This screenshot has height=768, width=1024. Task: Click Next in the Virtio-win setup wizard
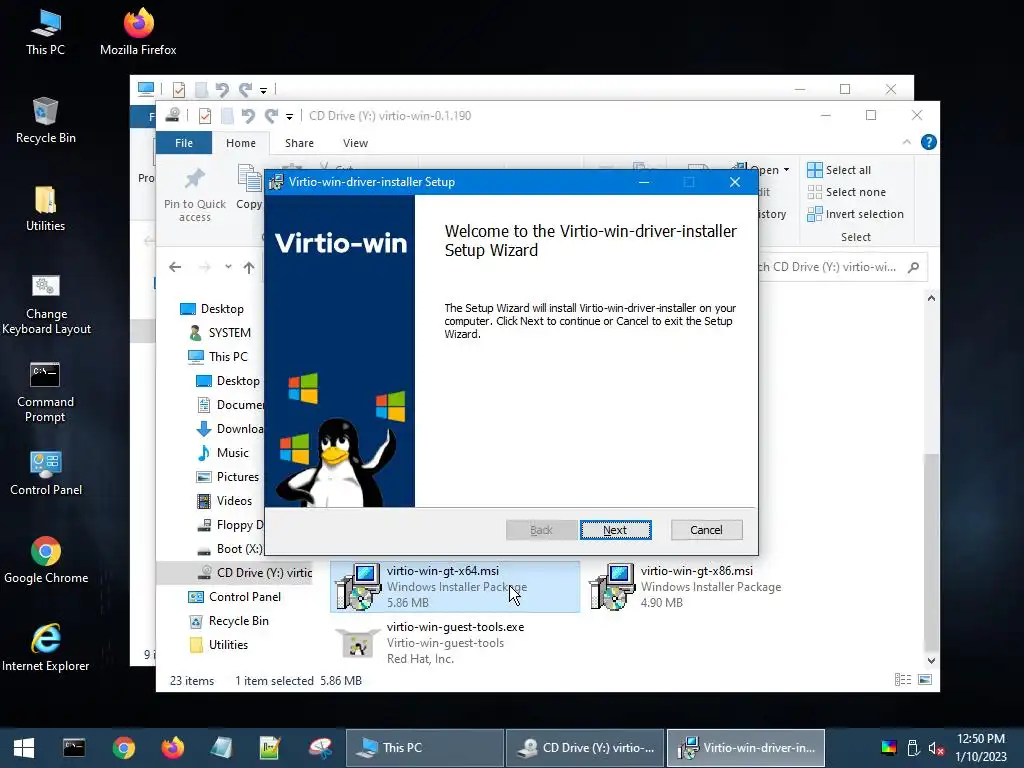[615, 530]
